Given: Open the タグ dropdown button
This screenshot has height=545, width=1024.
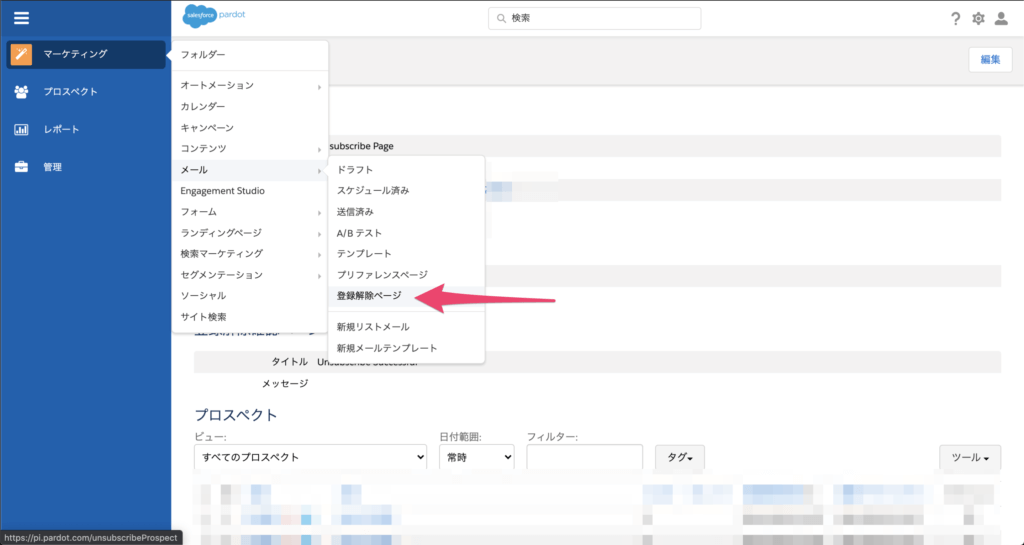Looking at the screenshot, I should pos(680,458).
